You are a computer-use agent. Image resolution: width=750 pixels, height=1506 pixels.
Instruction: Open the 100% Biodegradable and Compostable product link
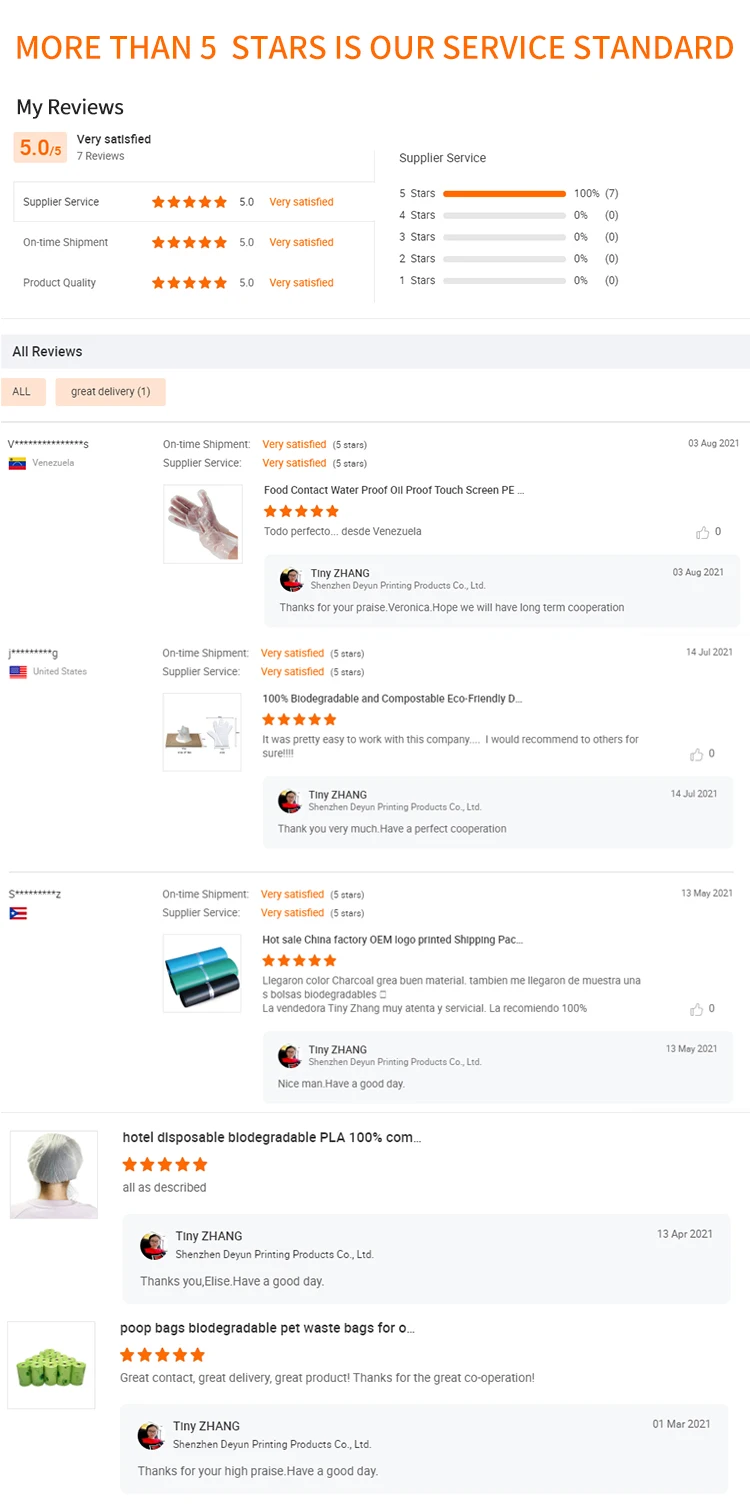coord(392,699)
